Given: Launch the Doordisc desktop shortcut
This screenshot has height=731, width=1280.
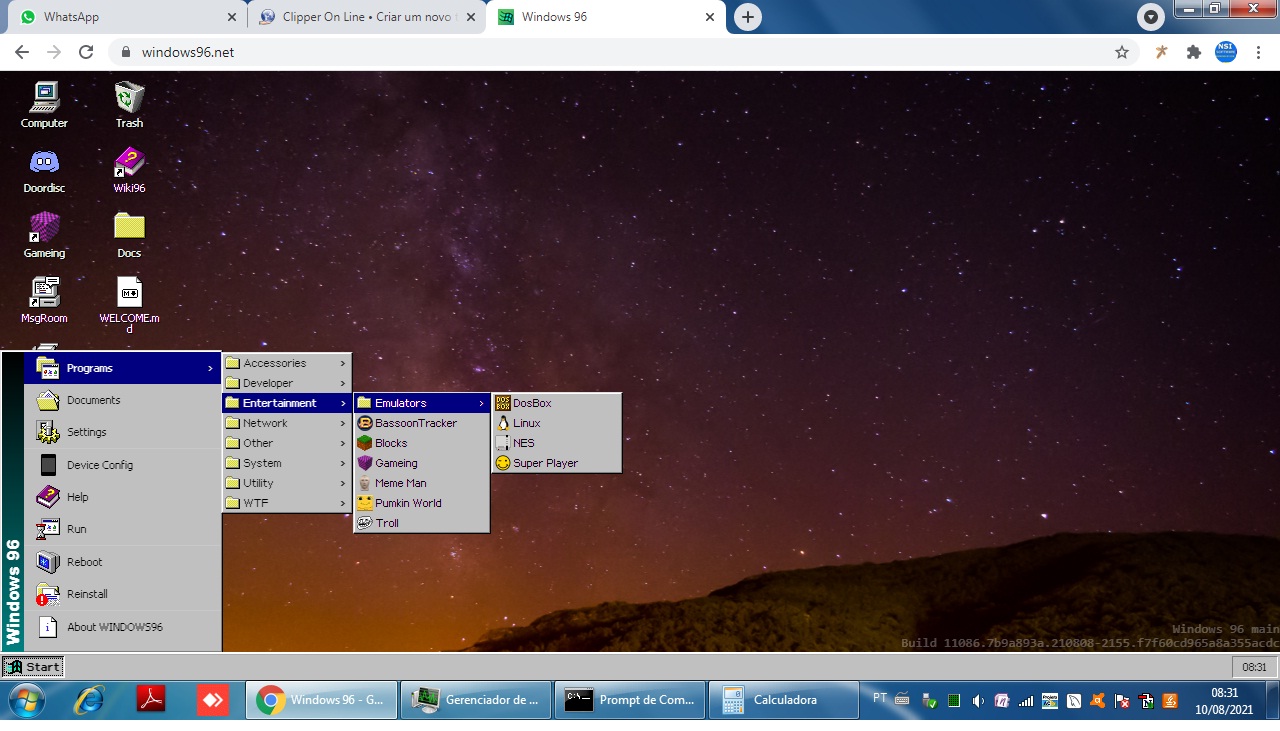Looking at the screenshot, I should [x=44, y=170].
